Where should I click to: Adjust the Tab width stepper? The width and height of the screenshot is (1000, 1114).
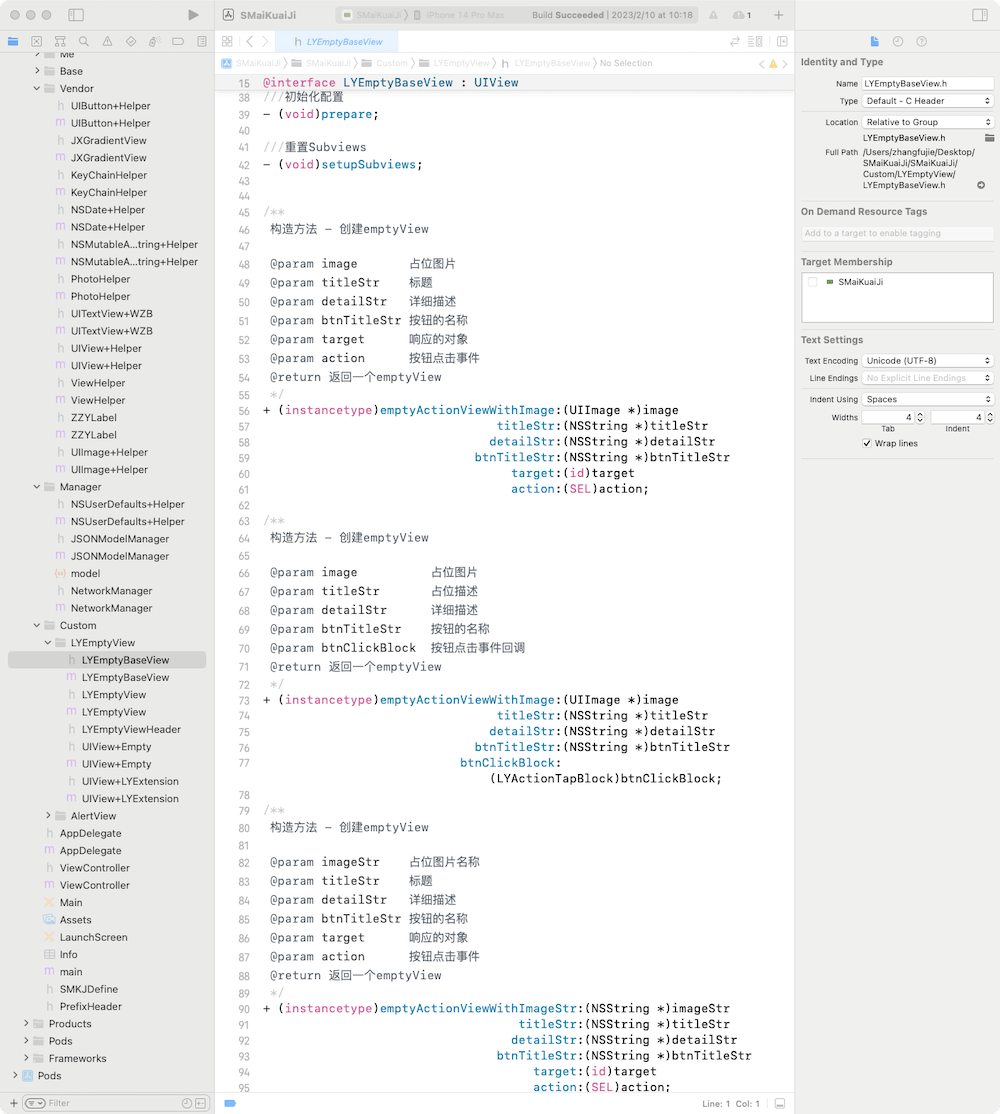[x=920, y=418]
